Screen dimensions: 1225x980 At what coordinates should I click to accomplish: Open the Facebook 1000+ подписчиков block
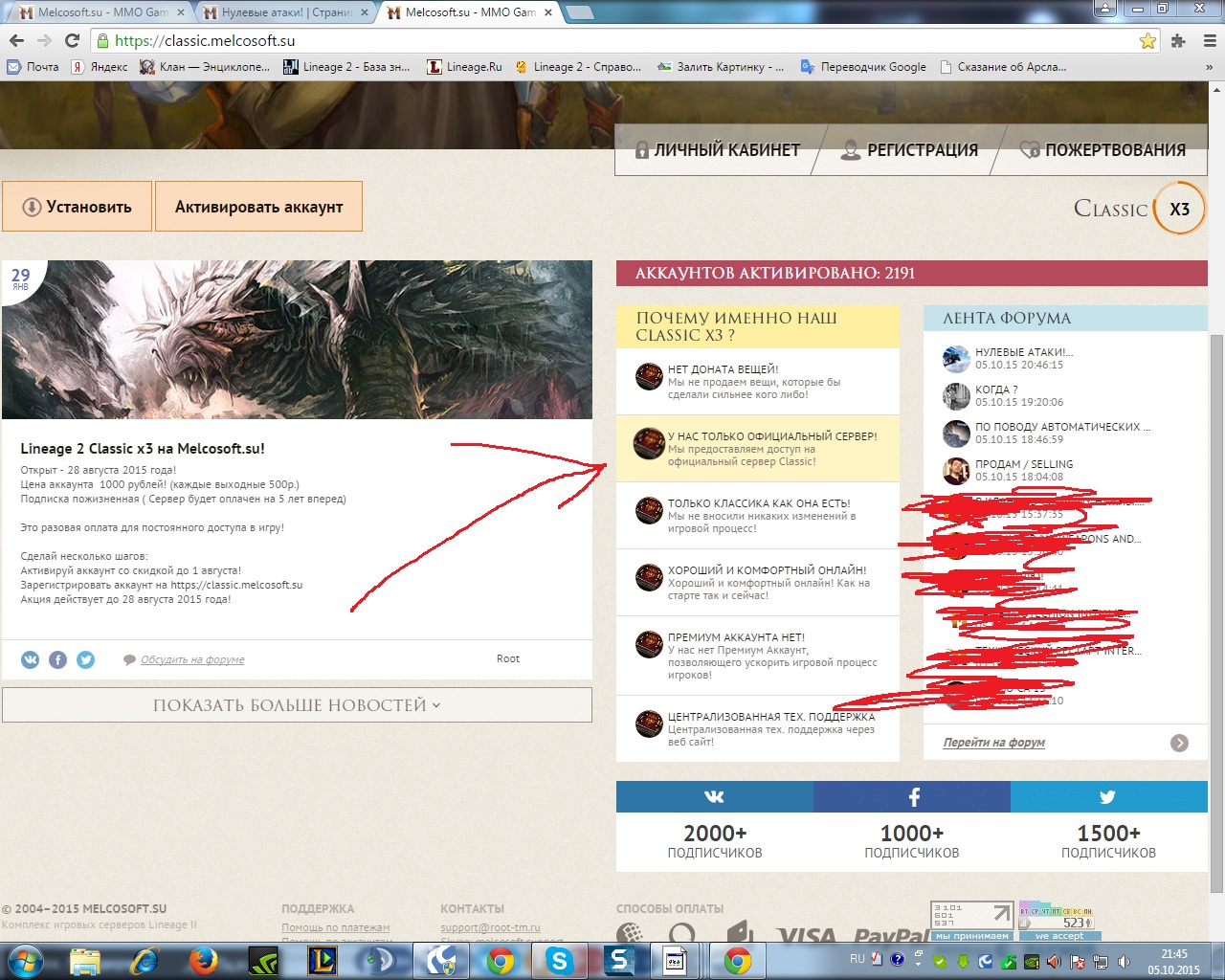(x=912, y=826)
